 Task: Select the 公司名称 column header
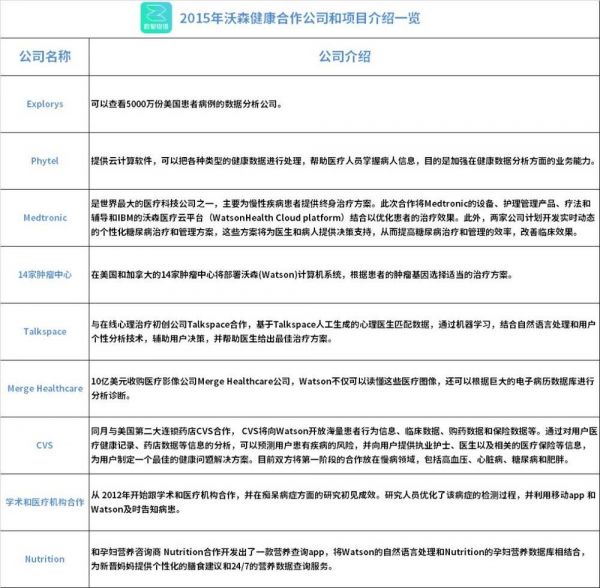pos(44,58)
